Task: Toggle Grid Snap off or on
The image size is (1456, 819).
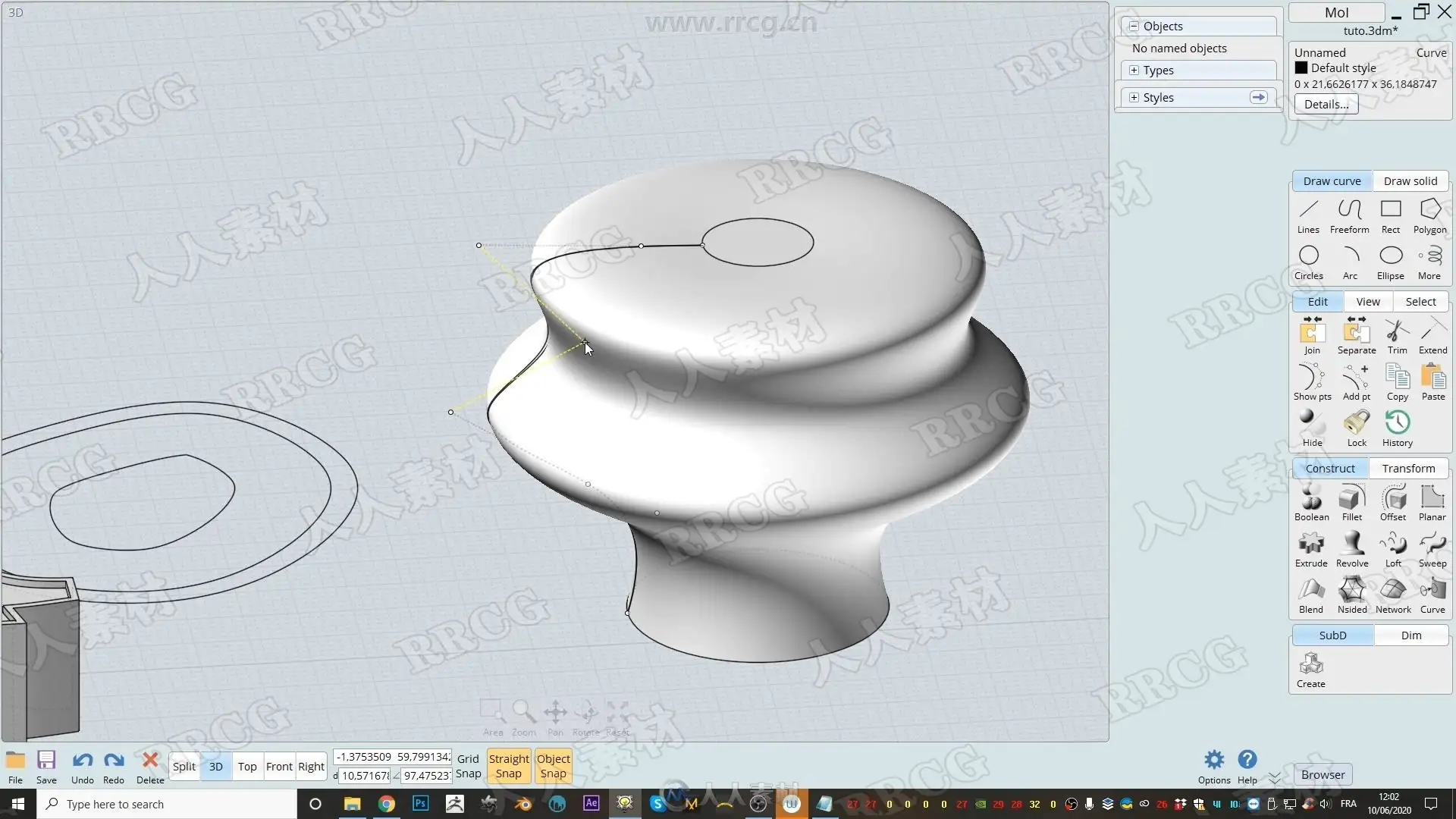Action: click(x=468, y=766)
